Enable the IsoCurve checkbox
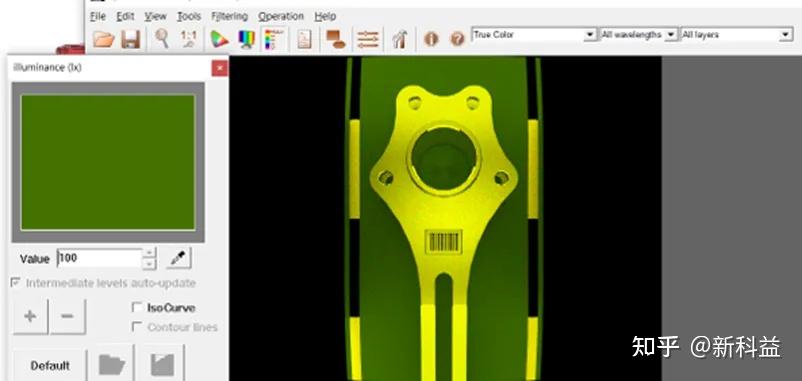This screenshot has height=381, width=802. [137, 307]
